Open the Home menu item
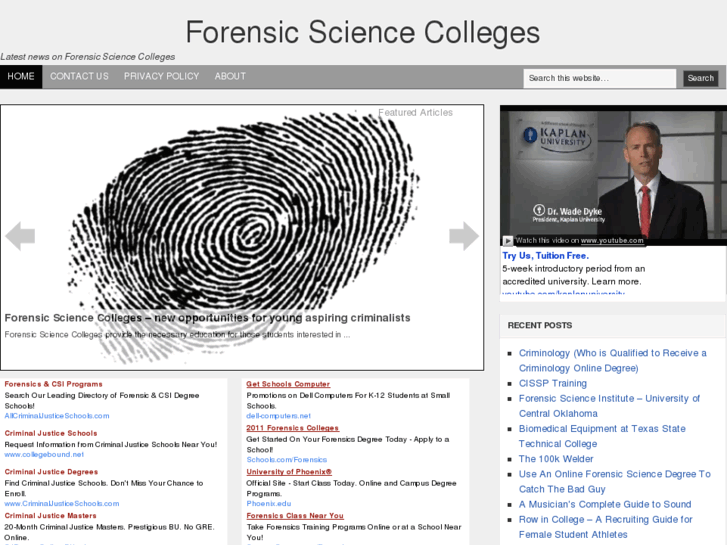The height and width of the screenshot is (545, 727). click(21, 77)
